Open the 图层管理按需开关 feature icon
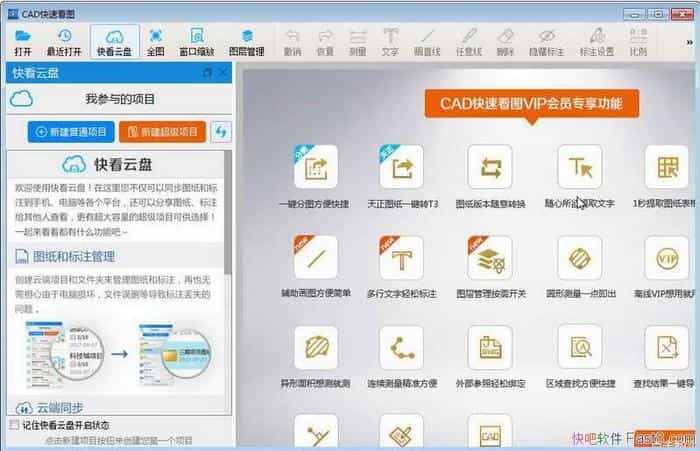Screen dimensions: 700x451 coord(490,258)
